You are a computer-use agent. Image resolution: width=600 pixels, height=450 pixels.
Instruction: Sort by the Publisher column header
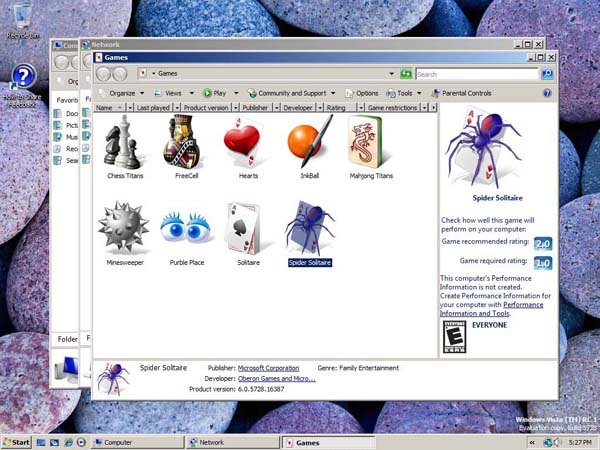tap(255, 107)
